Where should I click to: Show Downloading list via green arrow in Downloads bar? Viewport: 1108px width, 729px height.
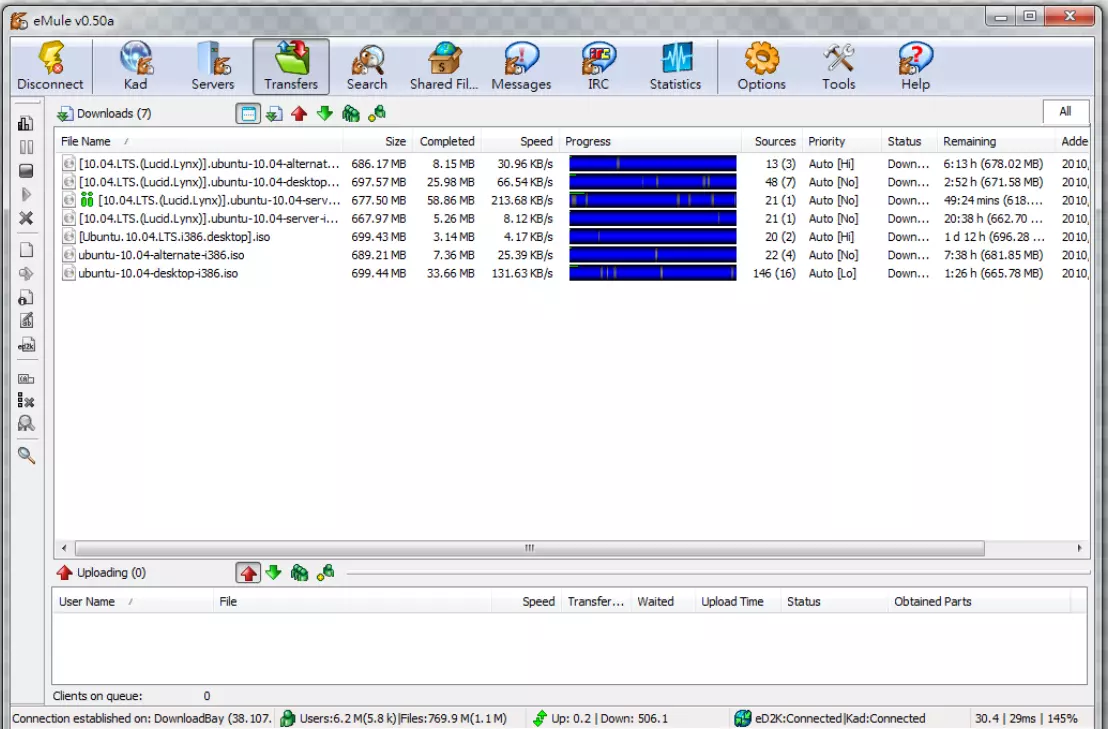(x=324, y=114)
